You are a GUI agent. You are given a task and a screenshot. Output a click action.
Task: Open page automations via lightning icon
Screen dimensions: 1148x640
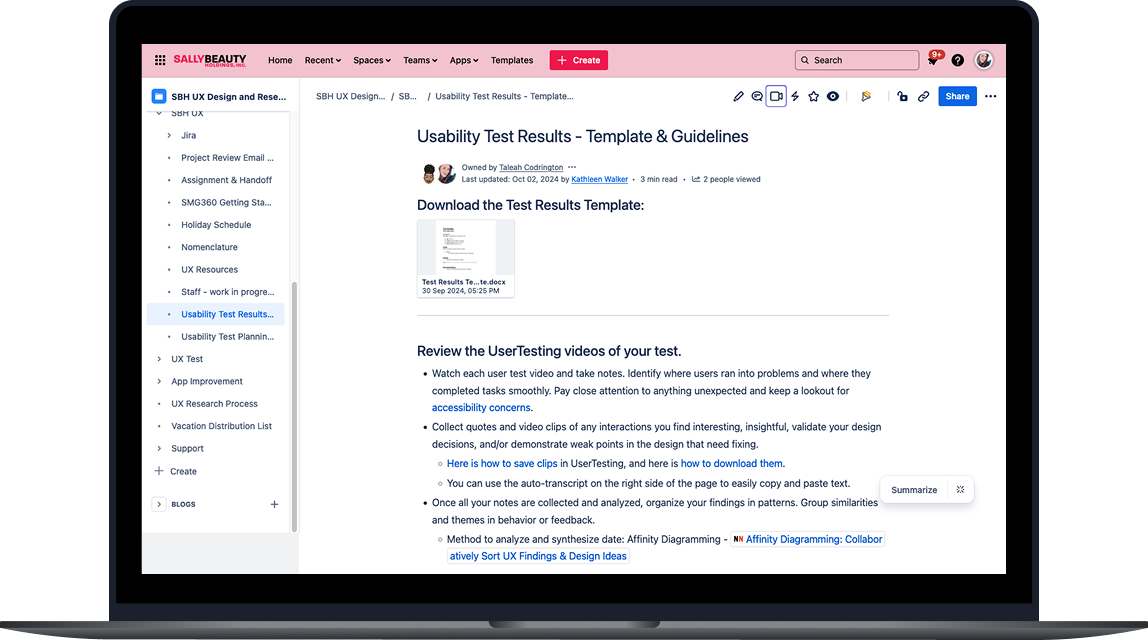click(x=794, y=96)
